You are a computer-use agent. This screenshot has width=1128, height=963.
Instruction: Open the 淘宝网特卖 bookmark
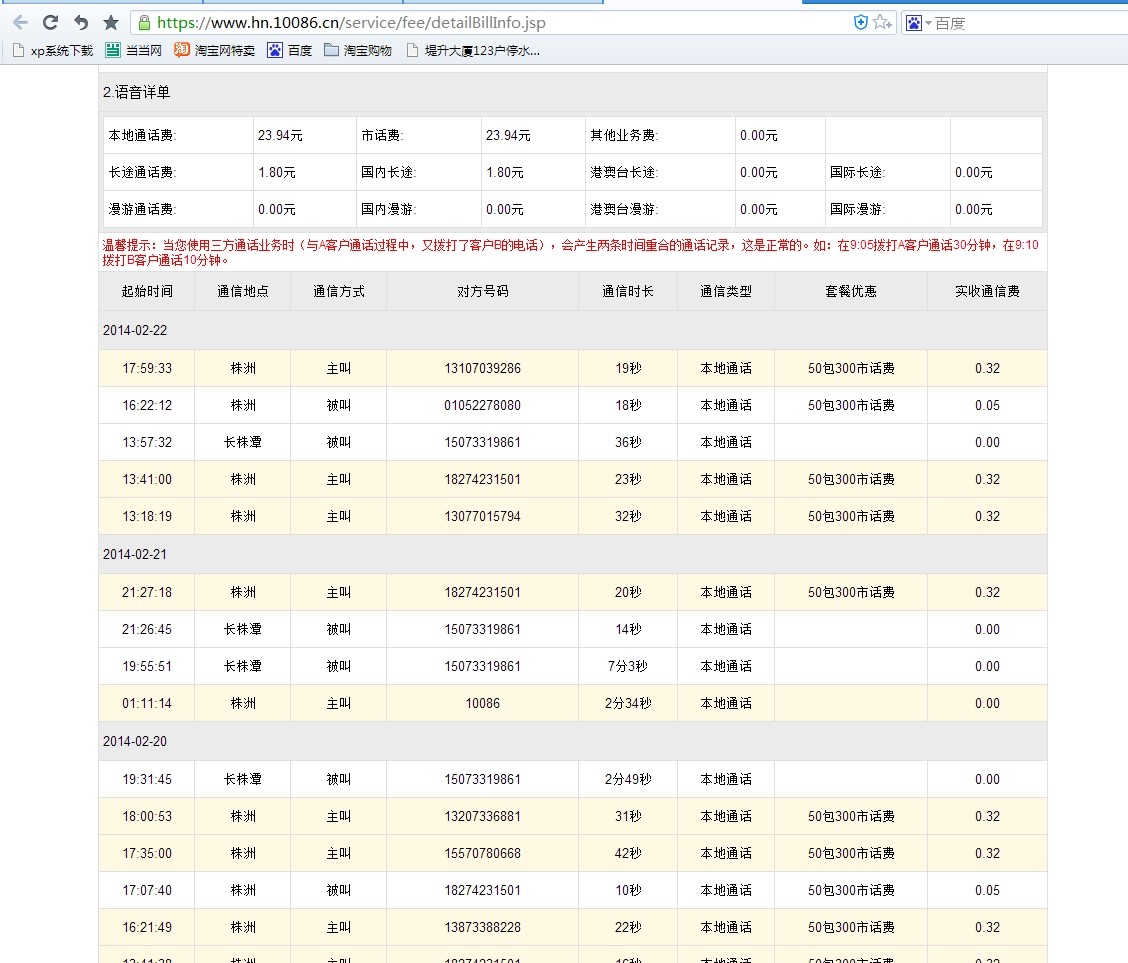[x=214, y=50]
